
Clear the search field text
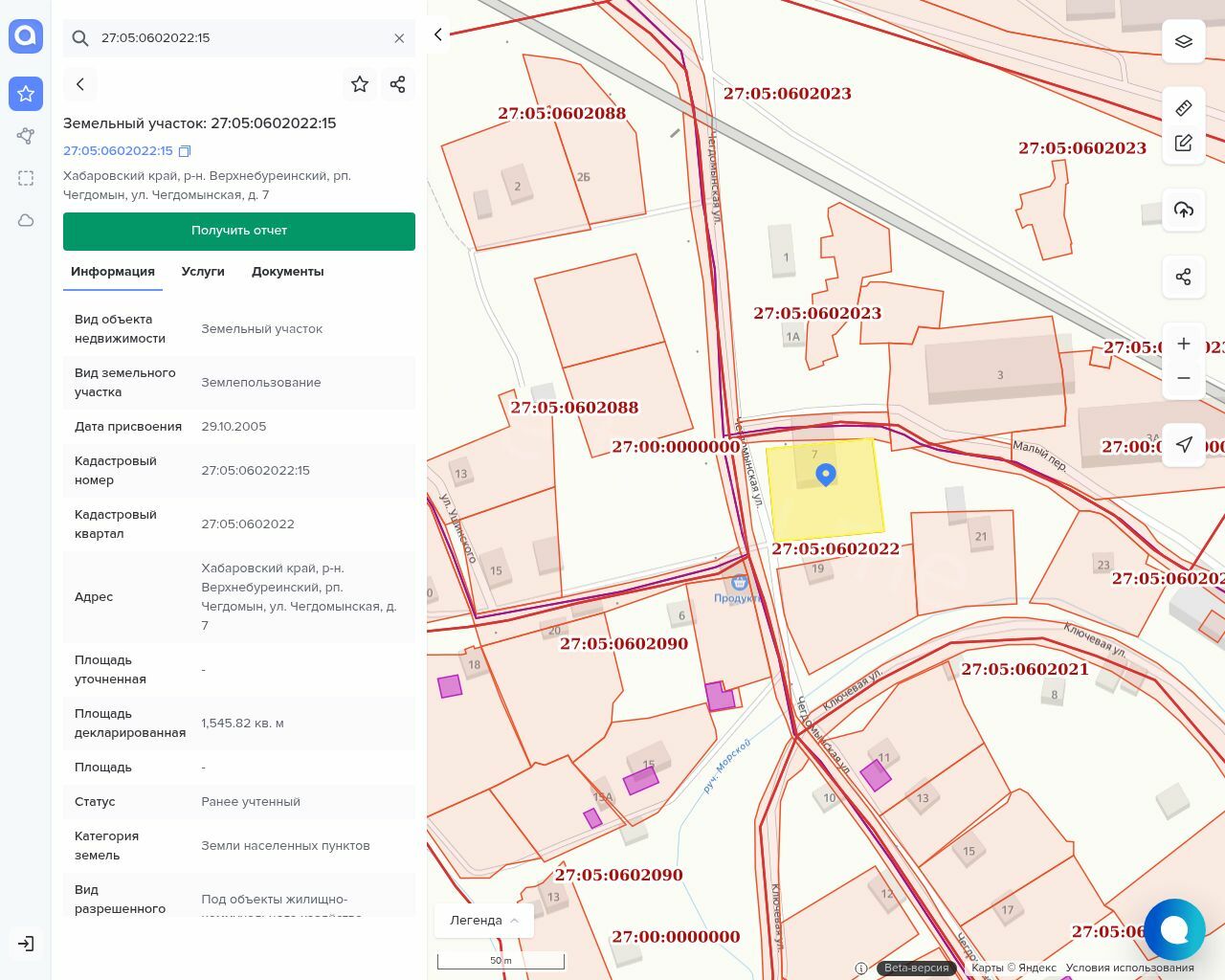click(x=399, y=38)
